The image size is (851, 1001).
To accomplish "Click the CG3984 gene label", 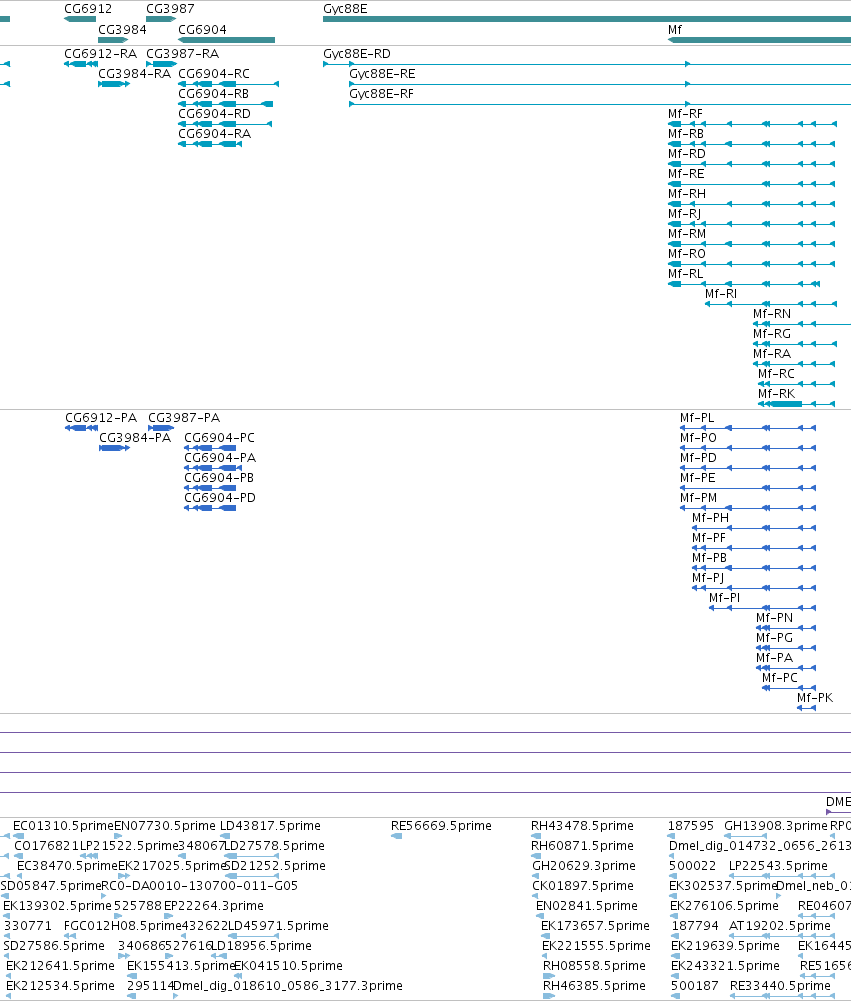I will (123, 29).
